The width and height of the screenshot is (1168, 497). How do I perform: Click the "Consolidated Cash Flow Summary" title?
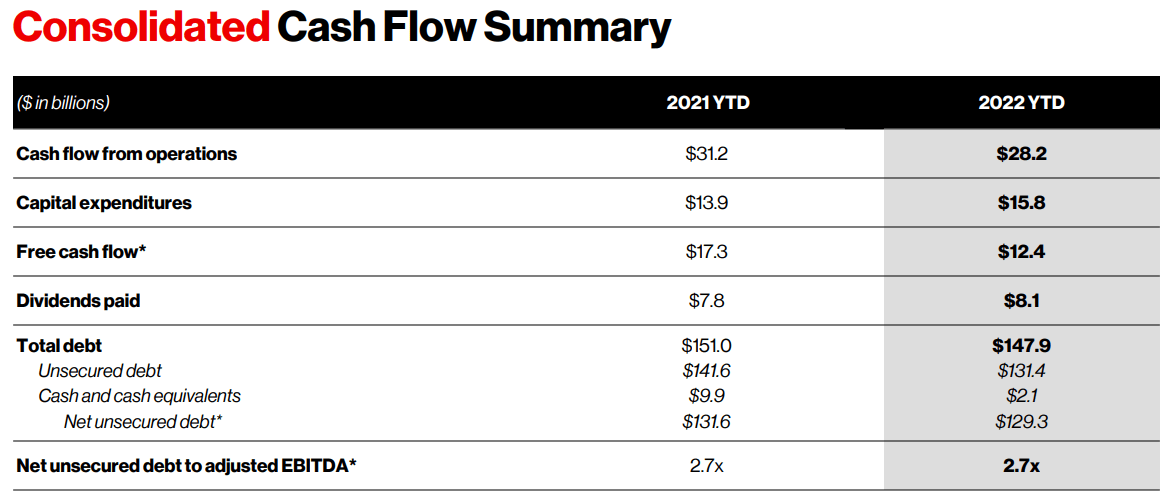click(x=341, y=27)
